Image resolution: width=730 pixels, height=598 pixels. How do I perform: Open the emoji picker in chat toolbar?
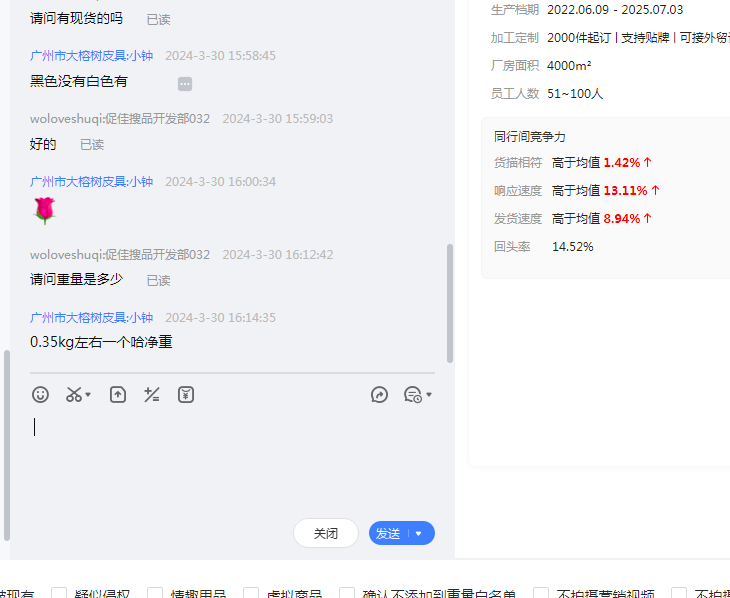coord(40,395)
